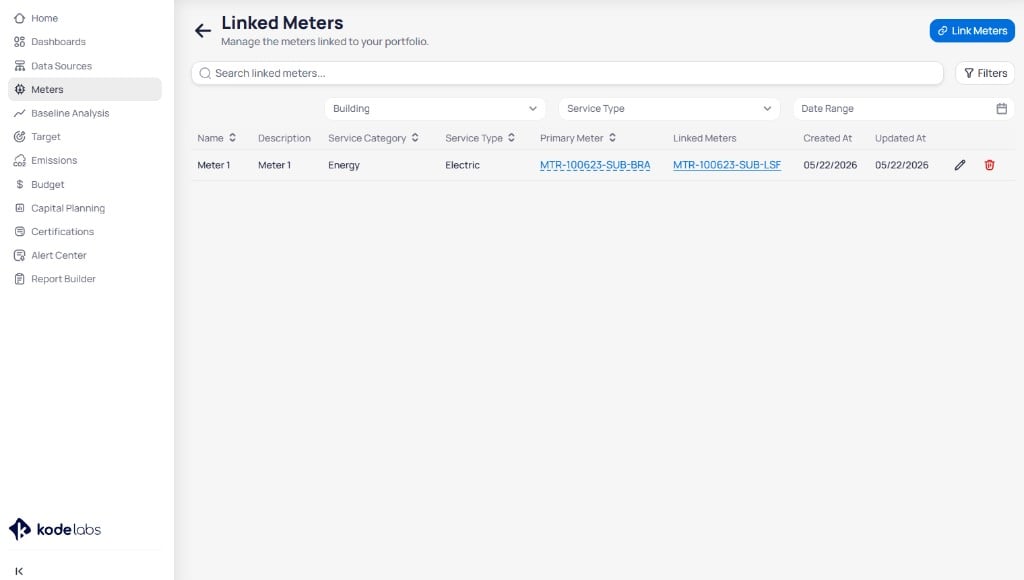Click the Data Sources icon
The image size is (1024, 580).
[x=20, y=66]
